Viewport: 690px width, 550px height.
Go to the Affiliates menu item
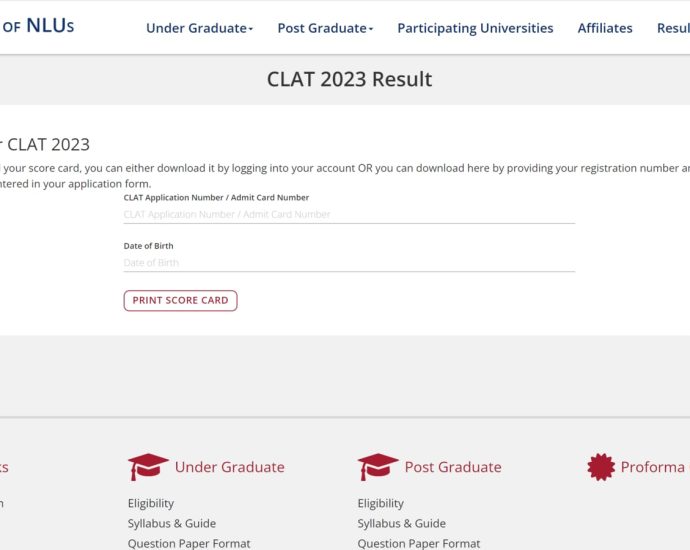605,28
